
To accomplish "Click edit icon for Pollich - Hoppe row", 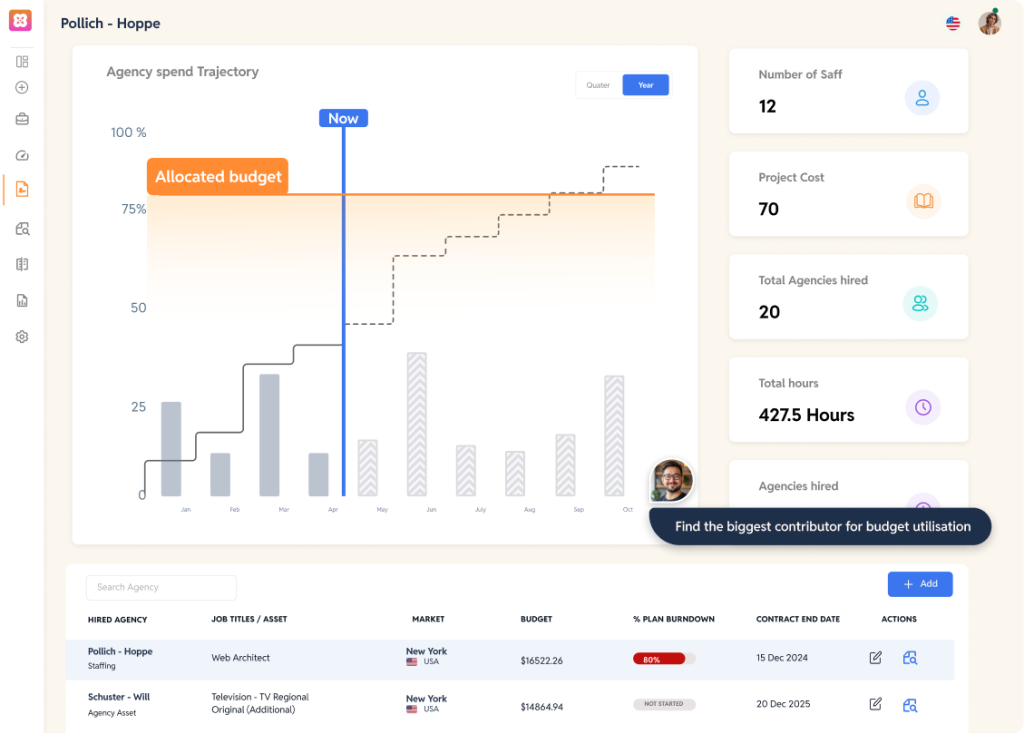I will click(876, 658).
